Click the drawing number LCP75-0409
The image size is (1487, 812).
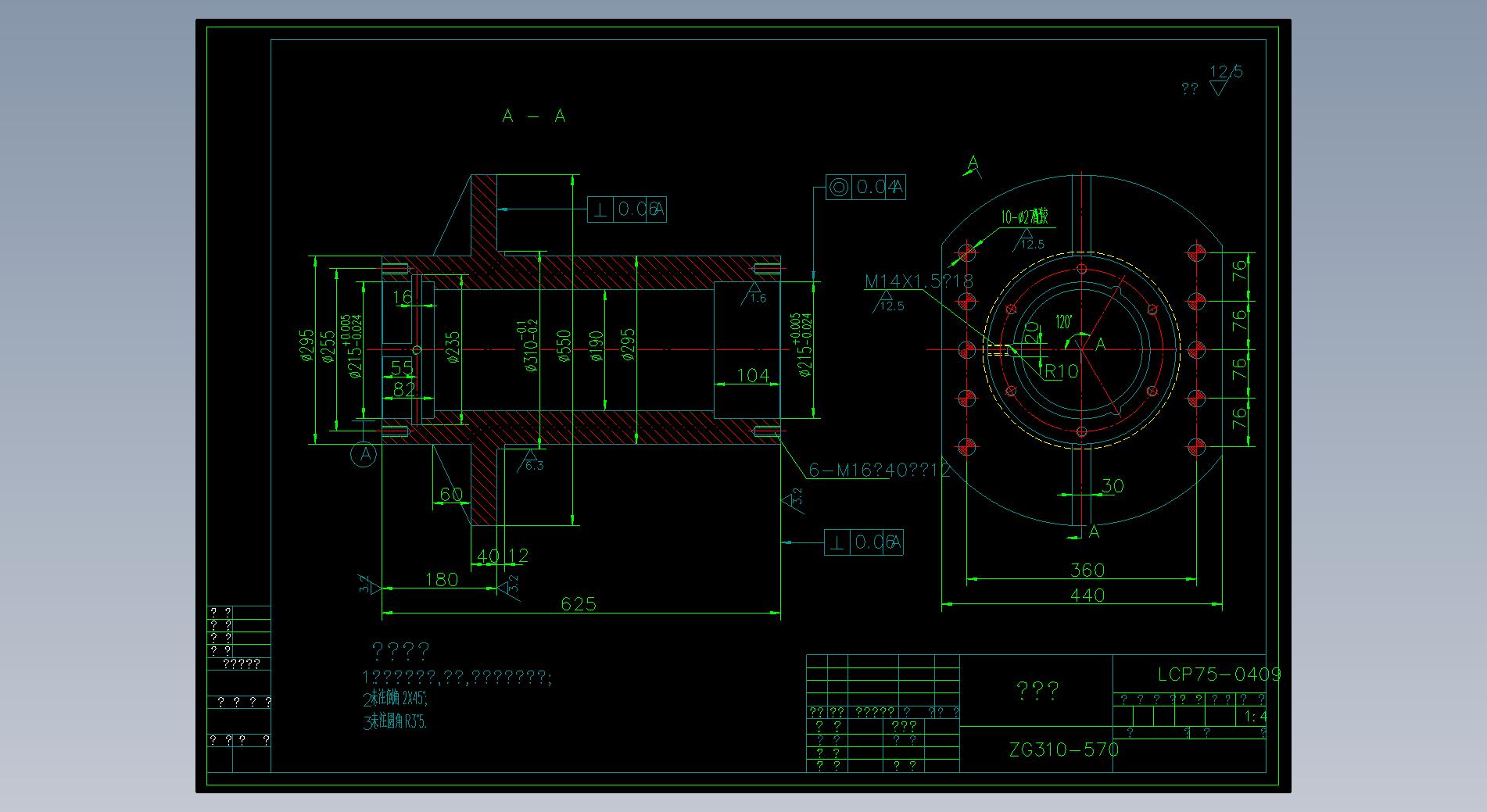(x=1219, y=674)
